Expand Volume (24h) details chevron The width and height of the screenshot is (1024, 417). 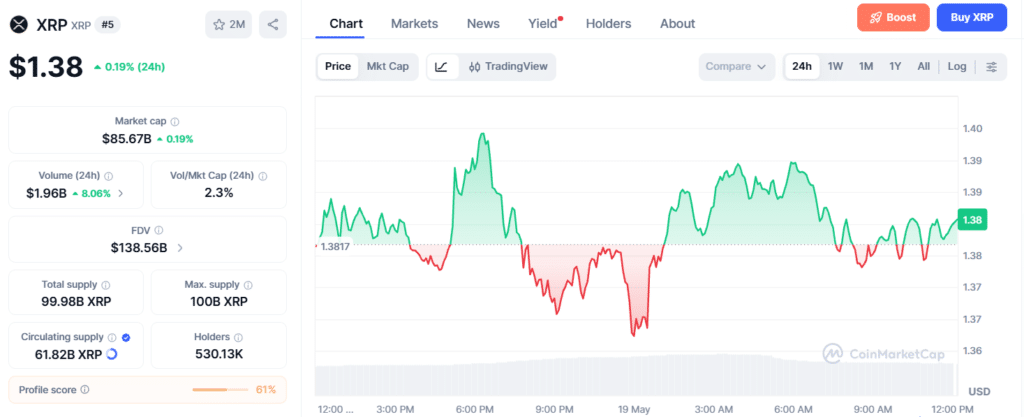pyautogui.click(x=120, y=193)
